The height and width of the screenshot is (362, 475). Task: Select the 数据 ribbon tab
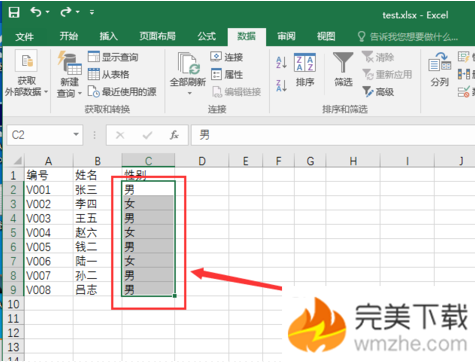[x=247, y=36]
